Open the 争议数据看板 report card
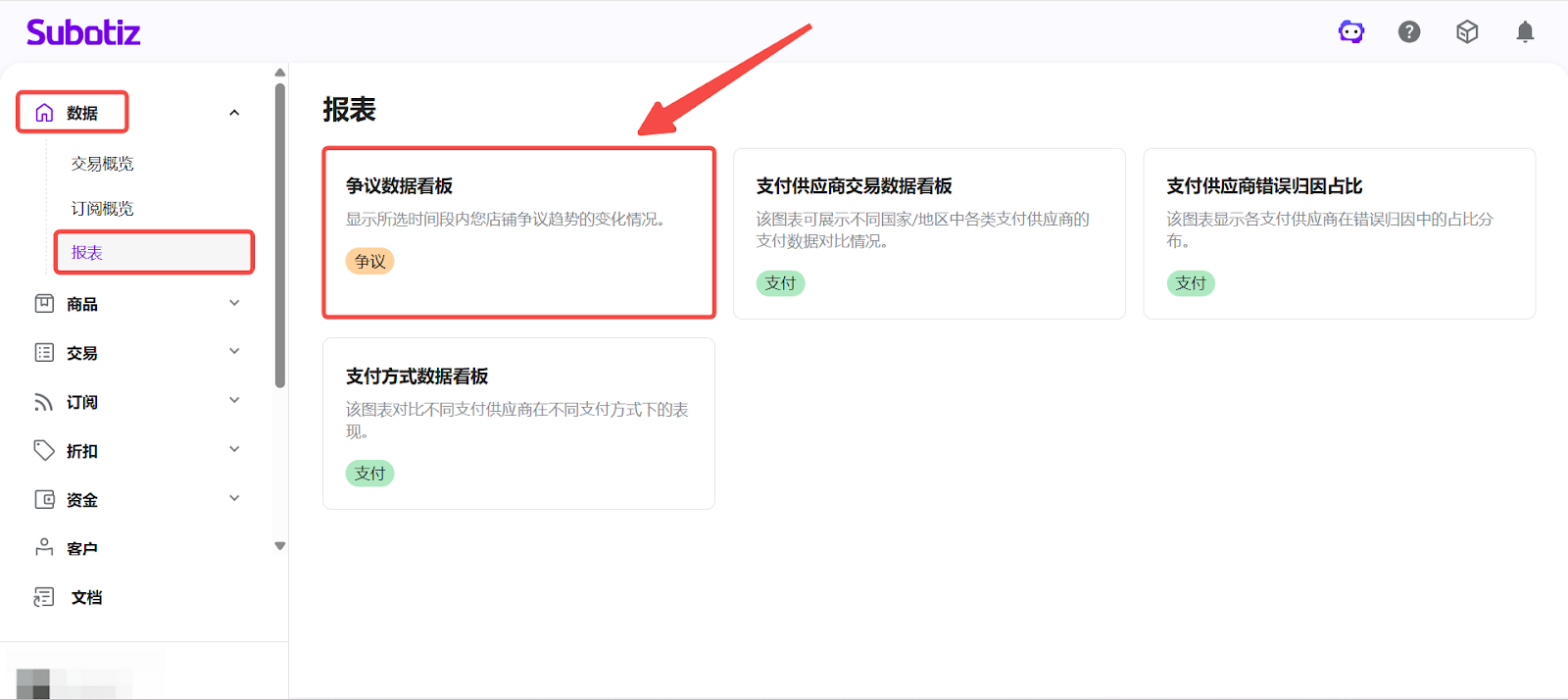The width and height of the screenshot is (1568, 700). tap(518, 232)
